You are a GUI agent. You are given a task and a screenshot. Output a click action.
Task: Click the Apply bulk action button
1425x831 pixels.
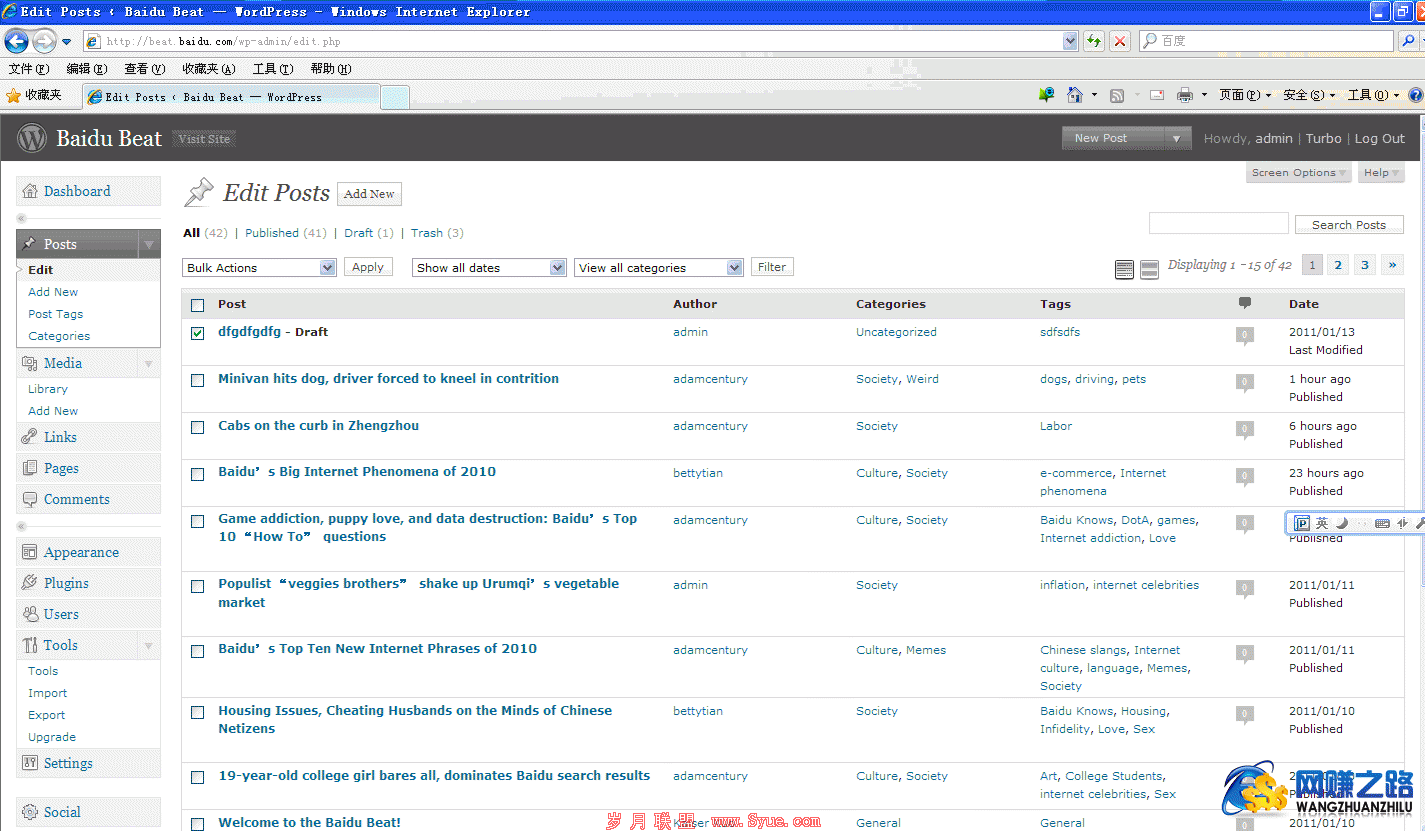click(x=368, y=267)
